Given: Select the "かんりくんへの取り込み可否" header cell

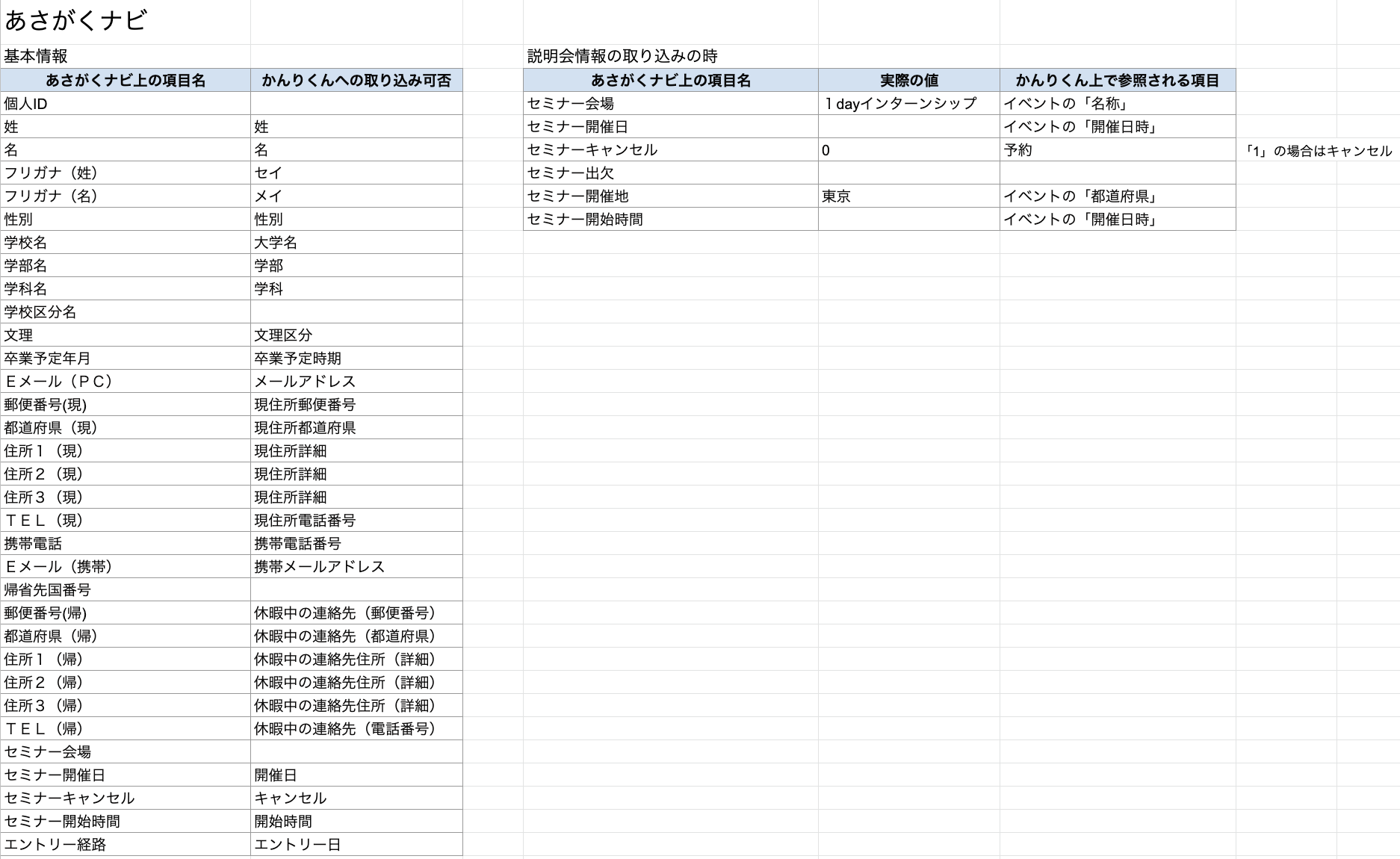Looking at the screenshot, I should (356, 80).
